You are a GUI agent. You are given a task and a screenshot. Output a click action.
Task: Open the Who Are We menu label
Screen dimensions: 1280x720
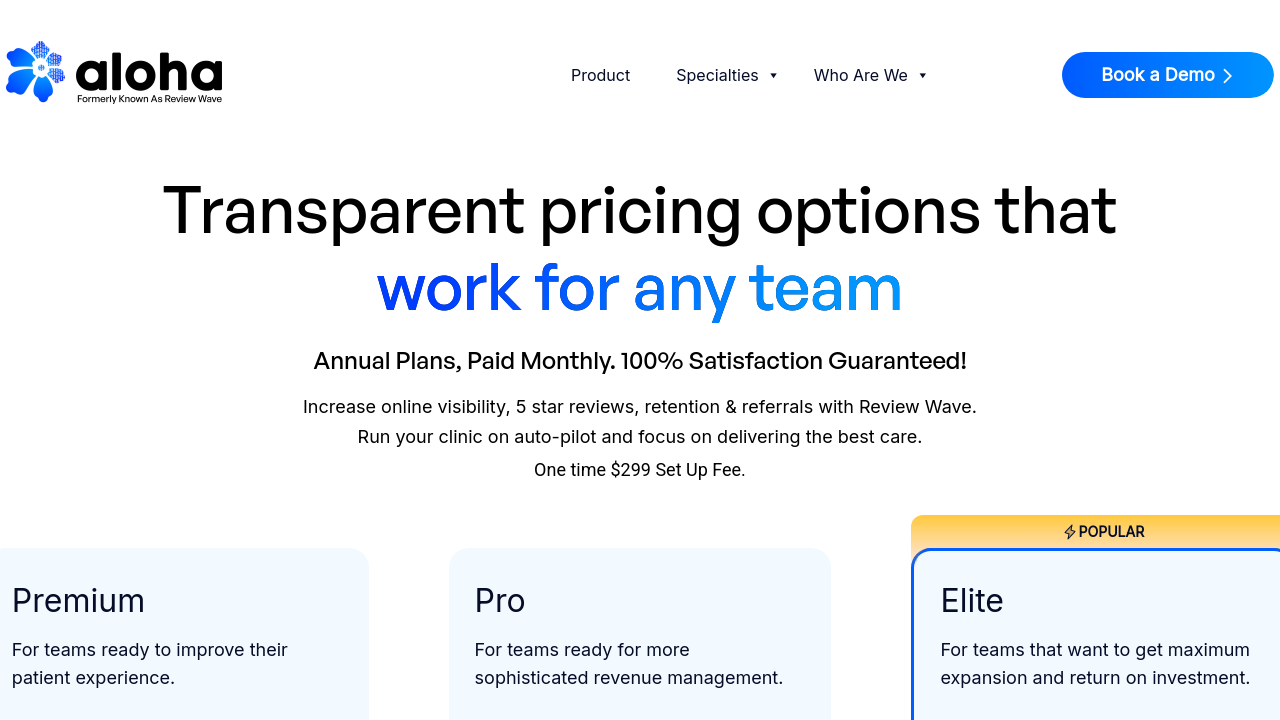860,76
